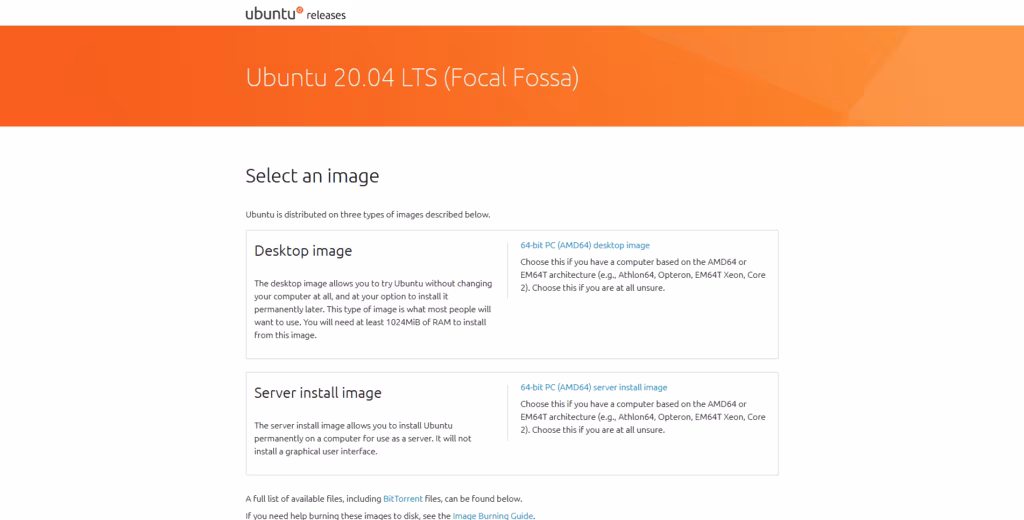Open the Image Burning Guide link
This screenshot has height=520, width=1024.
pyautogui.click(x=492, y=515)
